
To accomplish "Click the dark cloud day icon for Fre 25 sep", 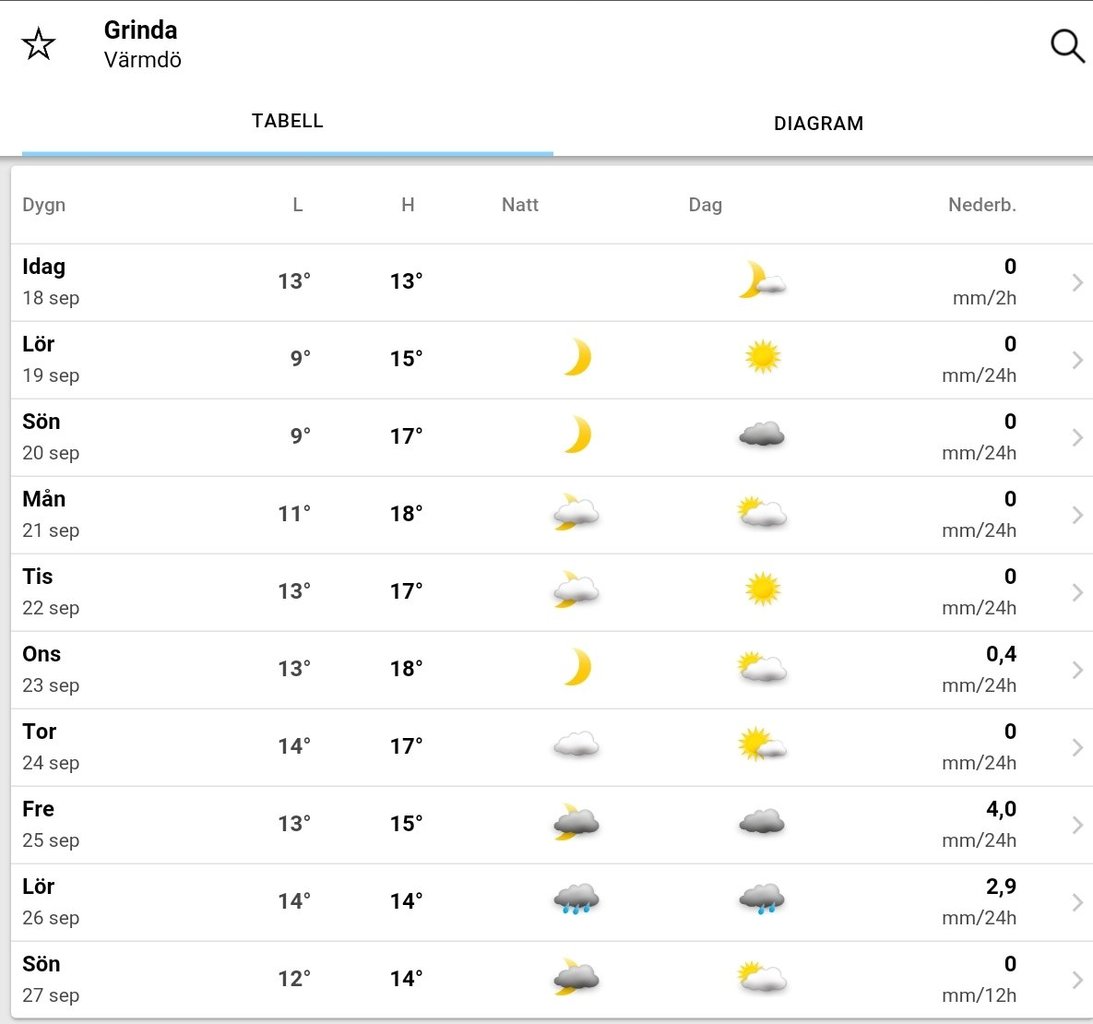I will (762, 823).
